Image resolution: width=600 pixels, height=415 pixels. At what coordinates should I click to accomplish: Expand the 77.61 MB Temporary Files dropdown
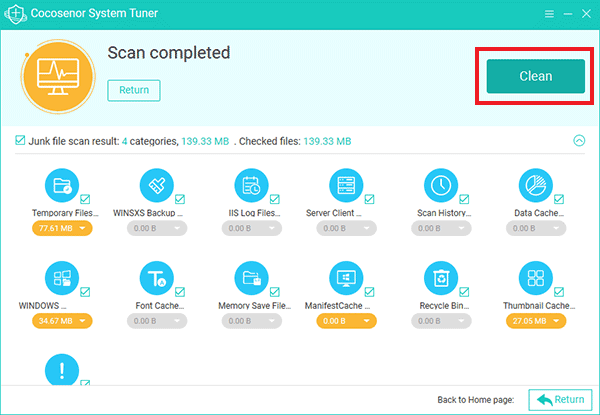[62, 228]
